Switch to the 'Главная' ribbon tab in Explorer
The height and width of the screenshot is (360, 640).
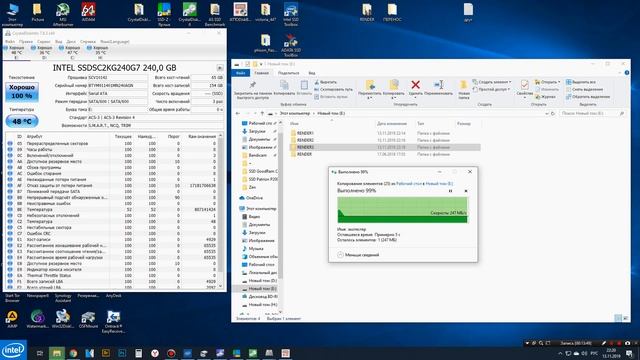coord(261,73)
